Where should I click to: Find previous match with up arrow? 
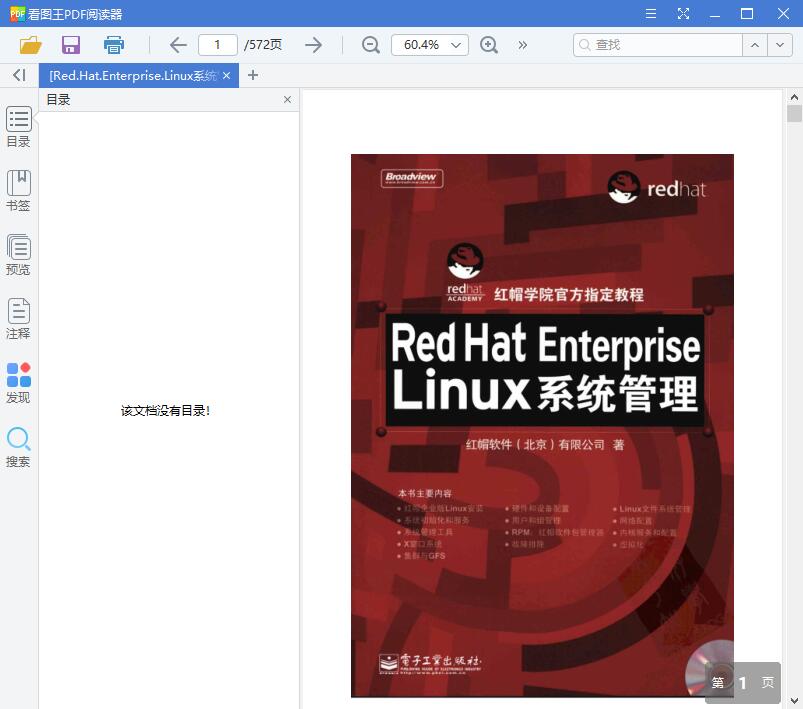click(755, 45)
